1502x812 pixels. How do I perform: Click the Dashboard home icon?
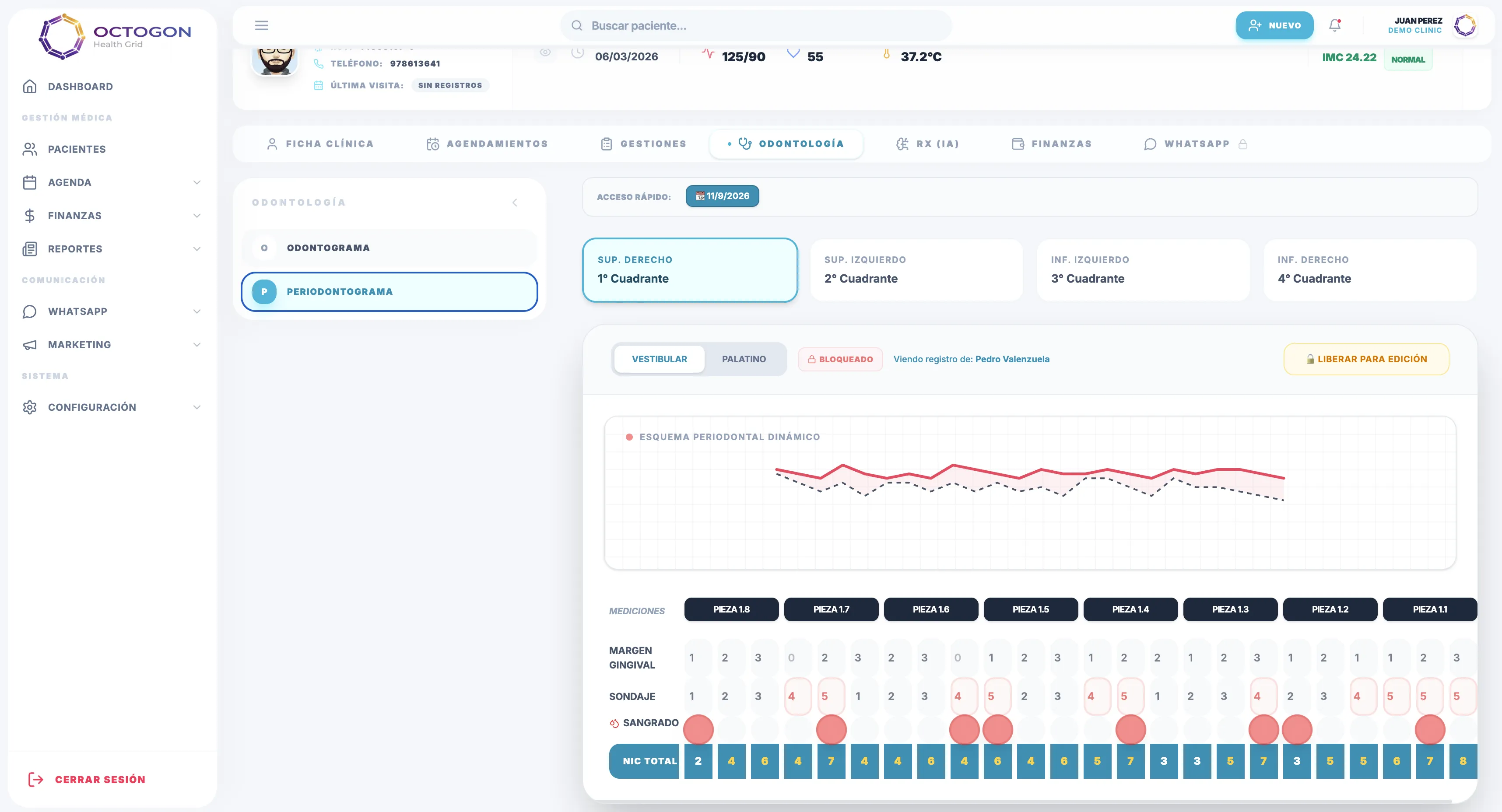pos(30,86)
